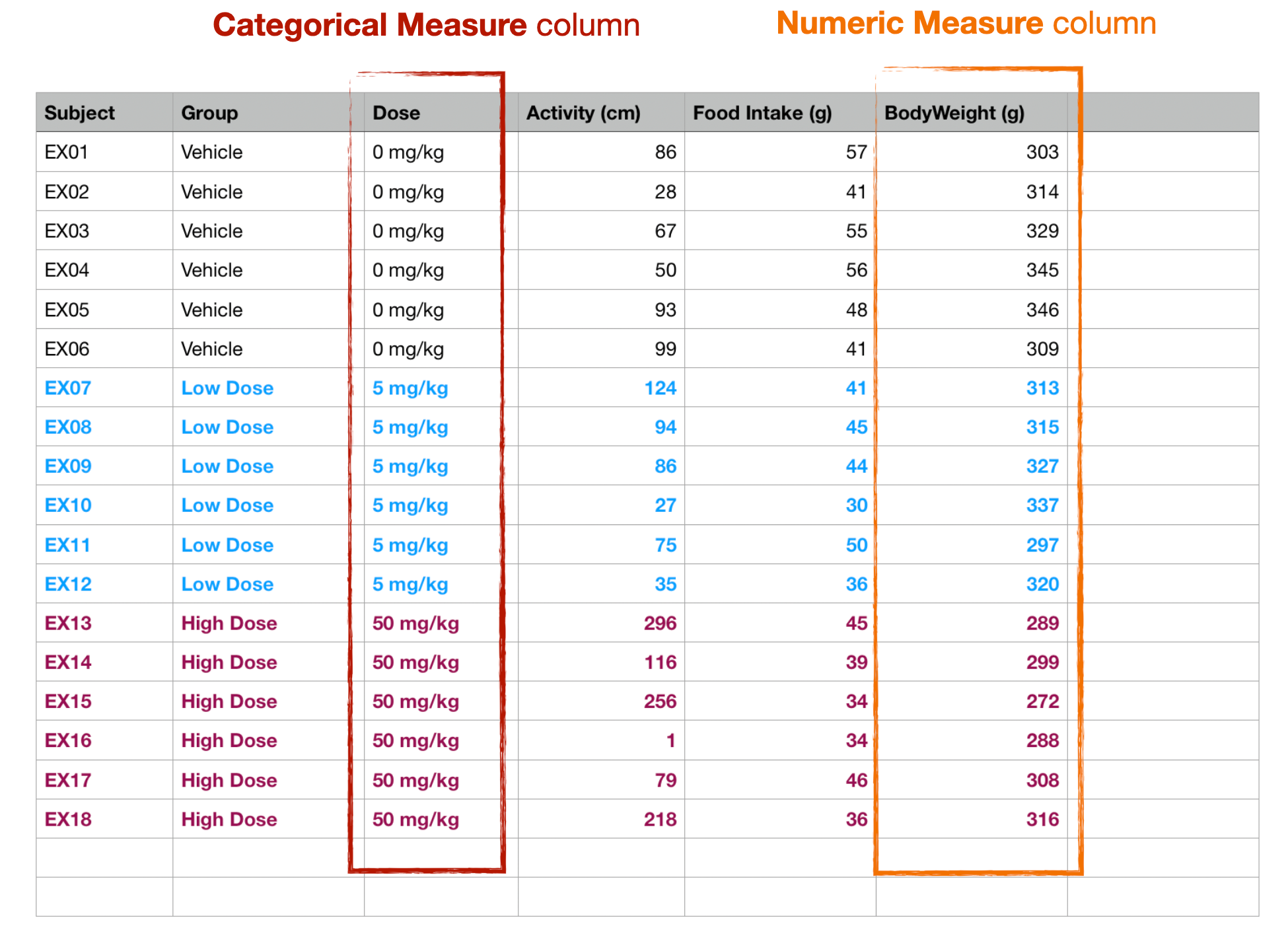
Task: Click the BodyWeight (g) column header
Action: coord(972,112)
